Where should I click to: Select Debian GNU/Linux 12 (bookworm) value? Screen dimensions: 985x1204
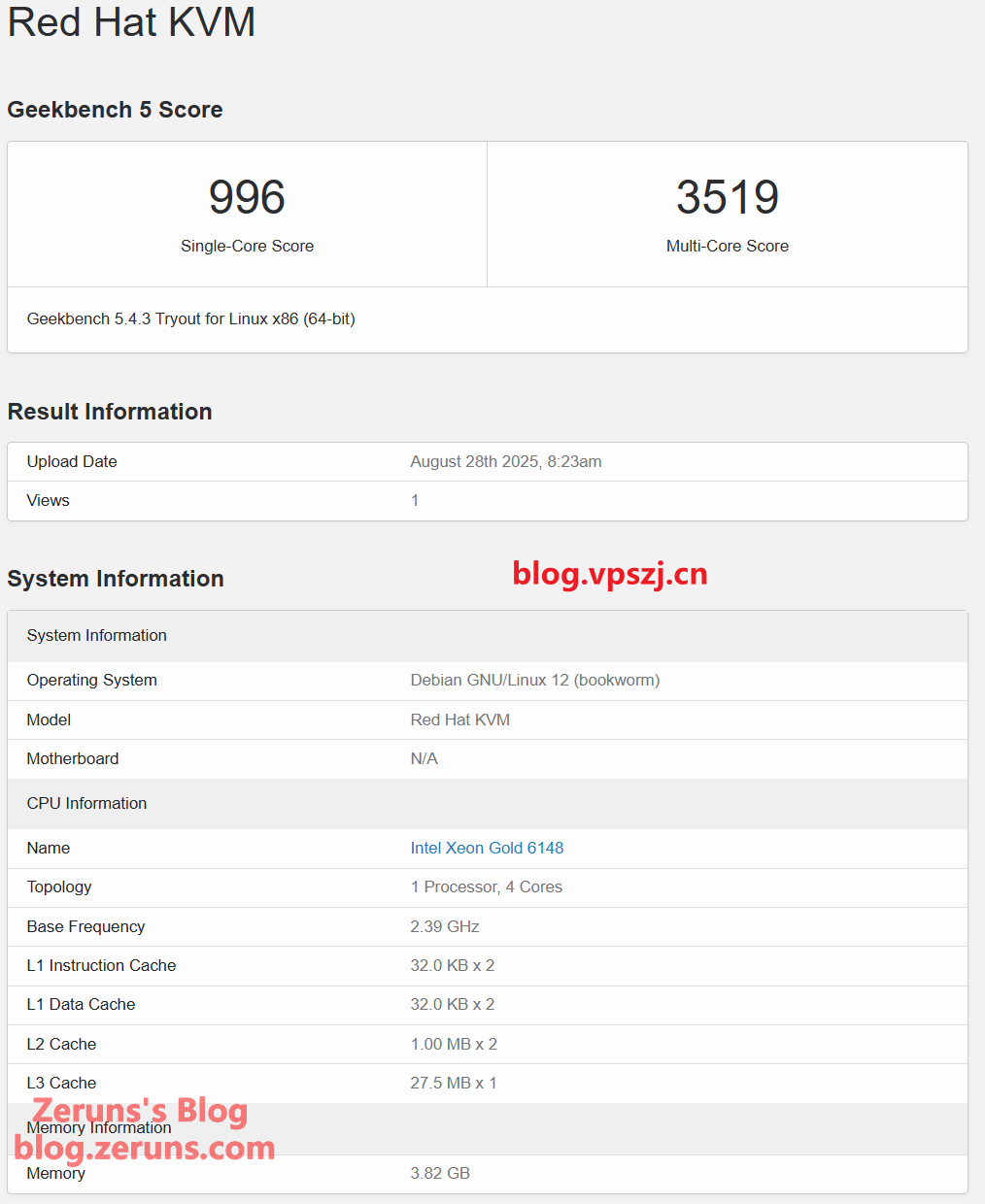pos(535,680)
